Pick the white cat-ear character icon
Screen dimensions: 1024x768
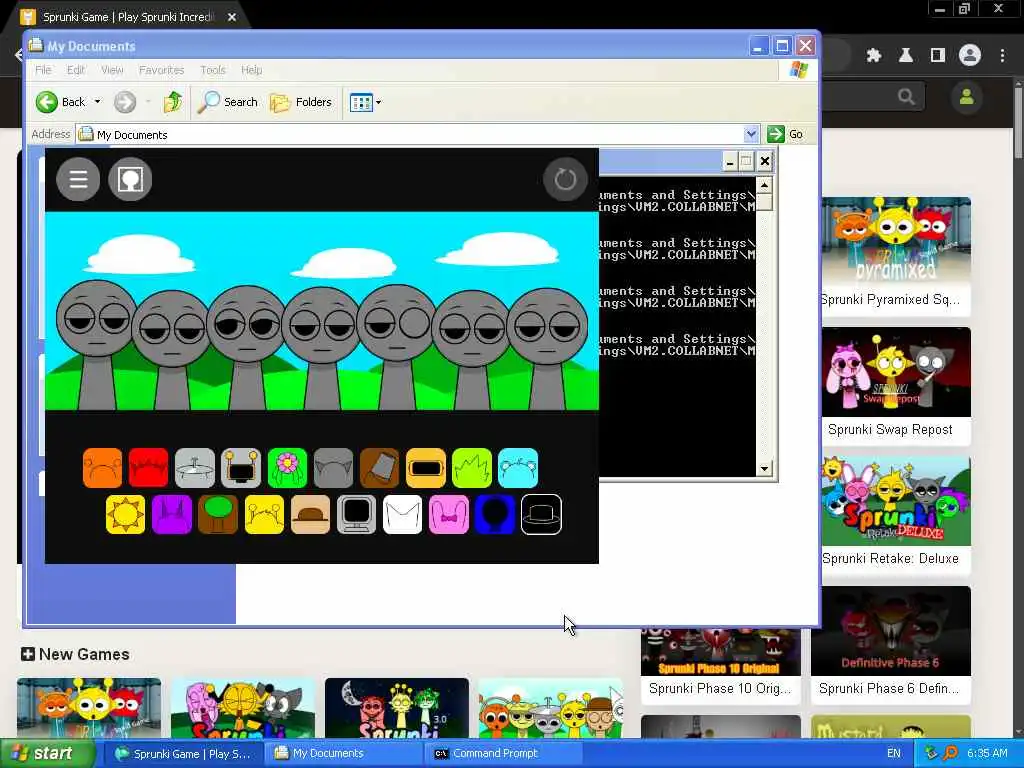[x=402, y=515]
